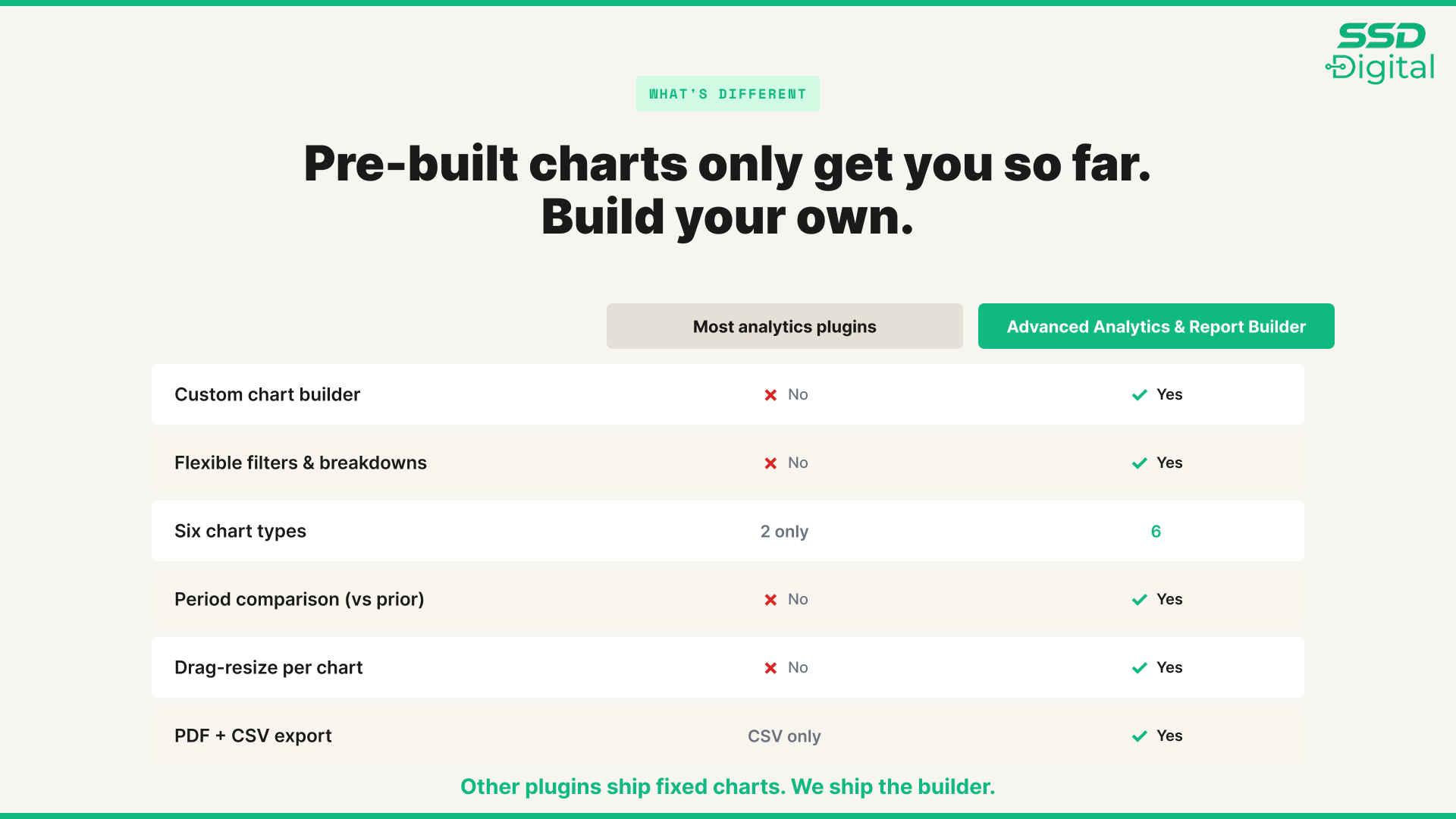Image resolution: width=1456 pixels, height=819 pixels.
Task: Click green checkmark in Flexible filters row
Action: (x=1139, y=463)
